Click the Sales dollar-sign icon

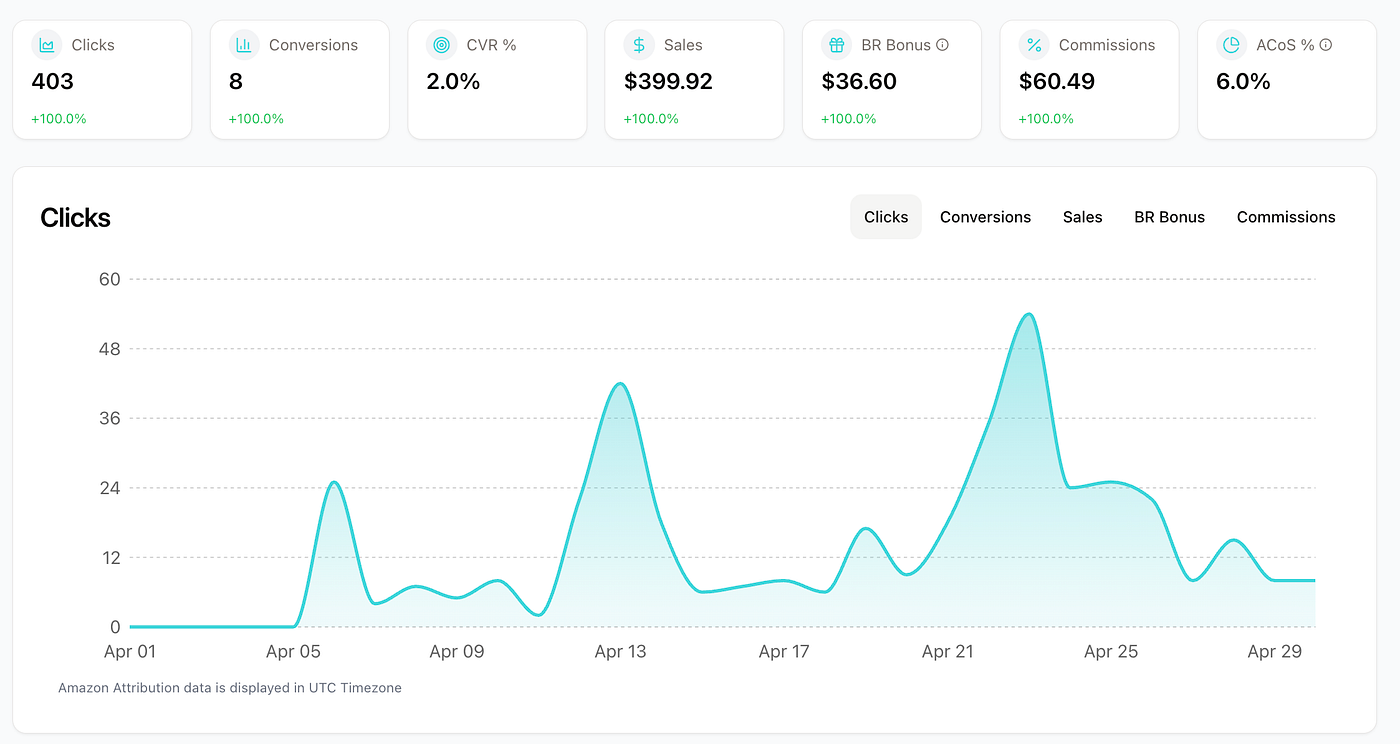[639, 45]
